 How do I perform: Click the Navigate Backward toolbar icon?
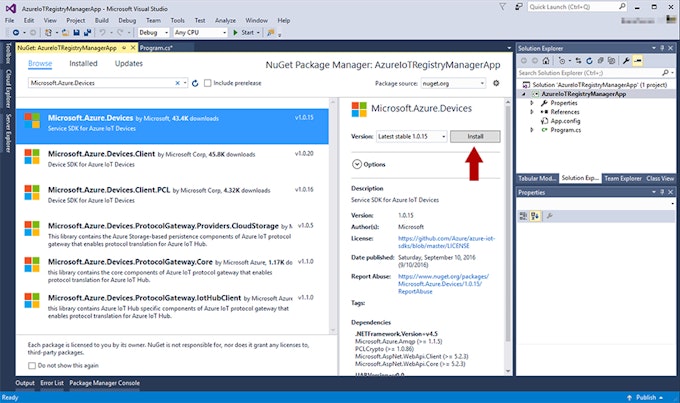point(16,33)
